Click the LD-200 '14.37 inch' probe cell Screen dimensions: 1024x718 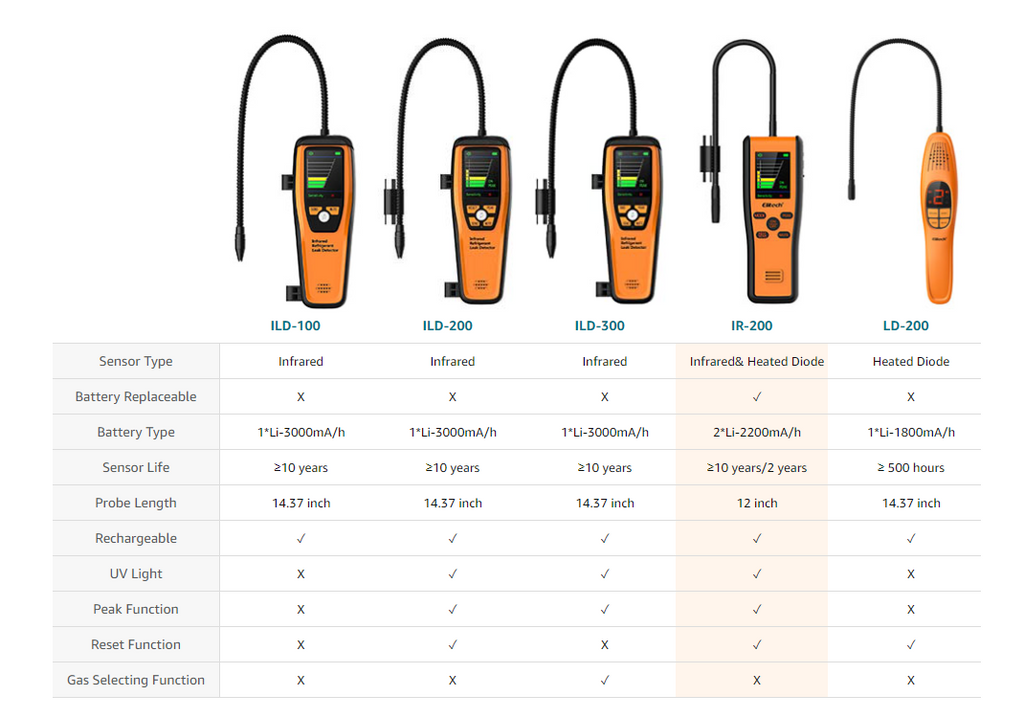click(x=911, y=503)
